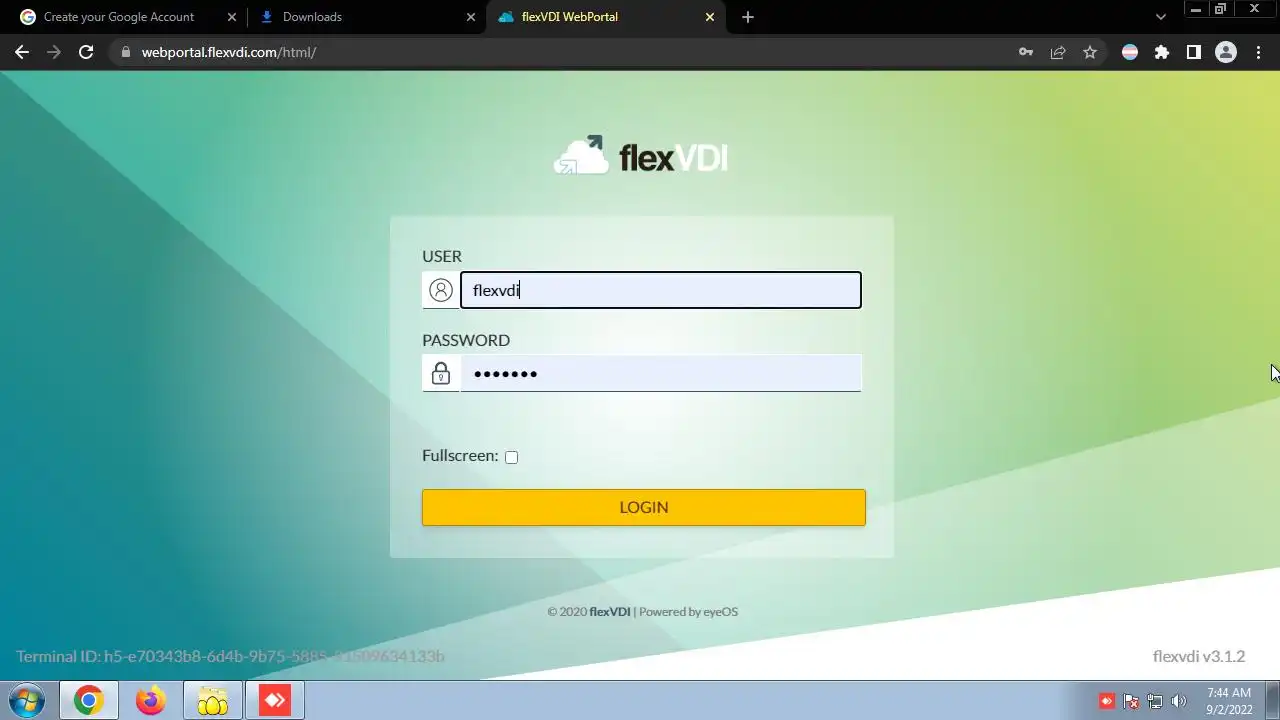The height and width of the screenshot is (720, 1280).
Task: Click the 'Powered by eyeOS' footer text
Action: click(688, 612)
